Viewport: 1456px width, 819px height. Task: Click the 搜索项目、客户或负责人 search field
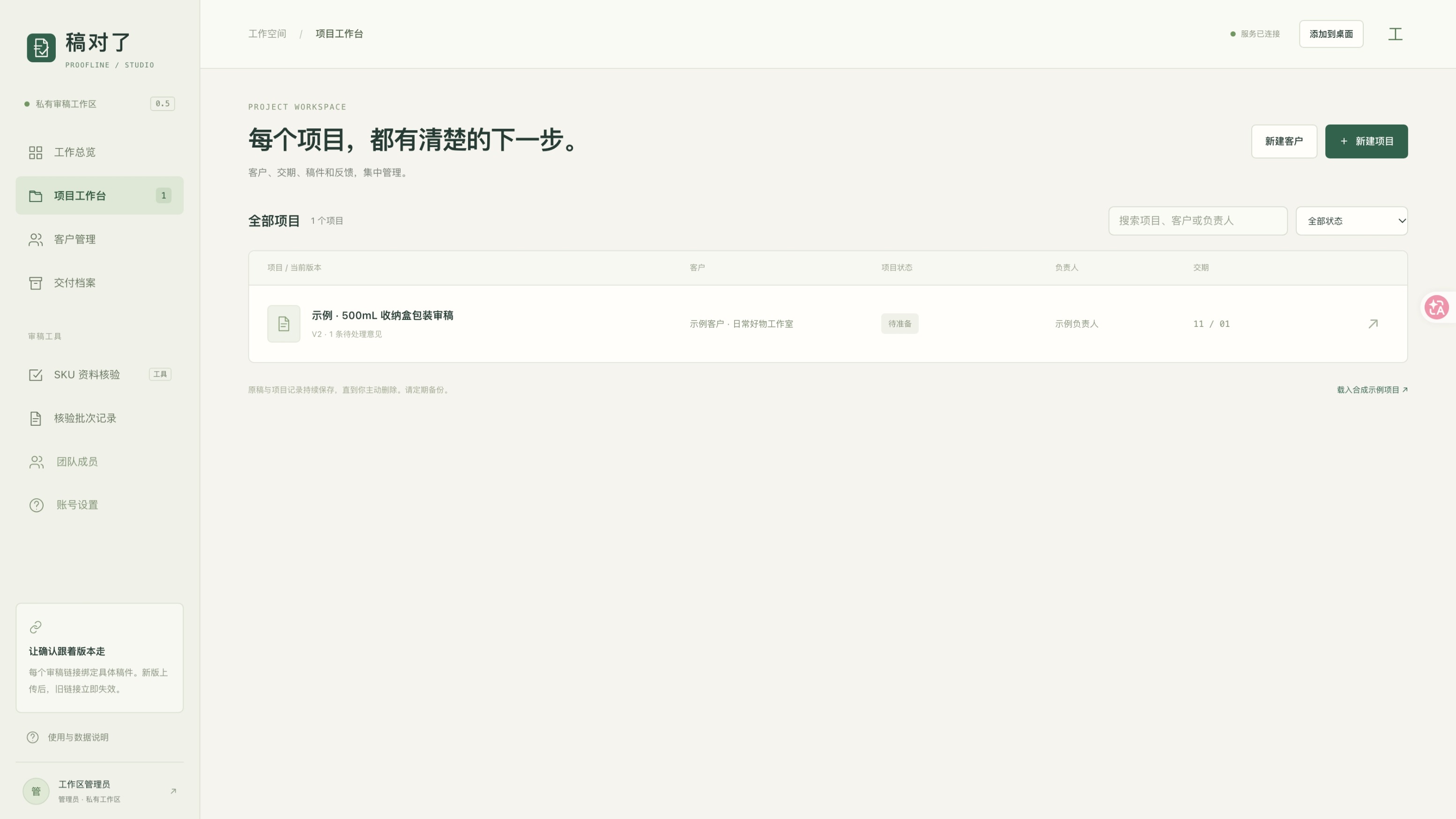1198,221
